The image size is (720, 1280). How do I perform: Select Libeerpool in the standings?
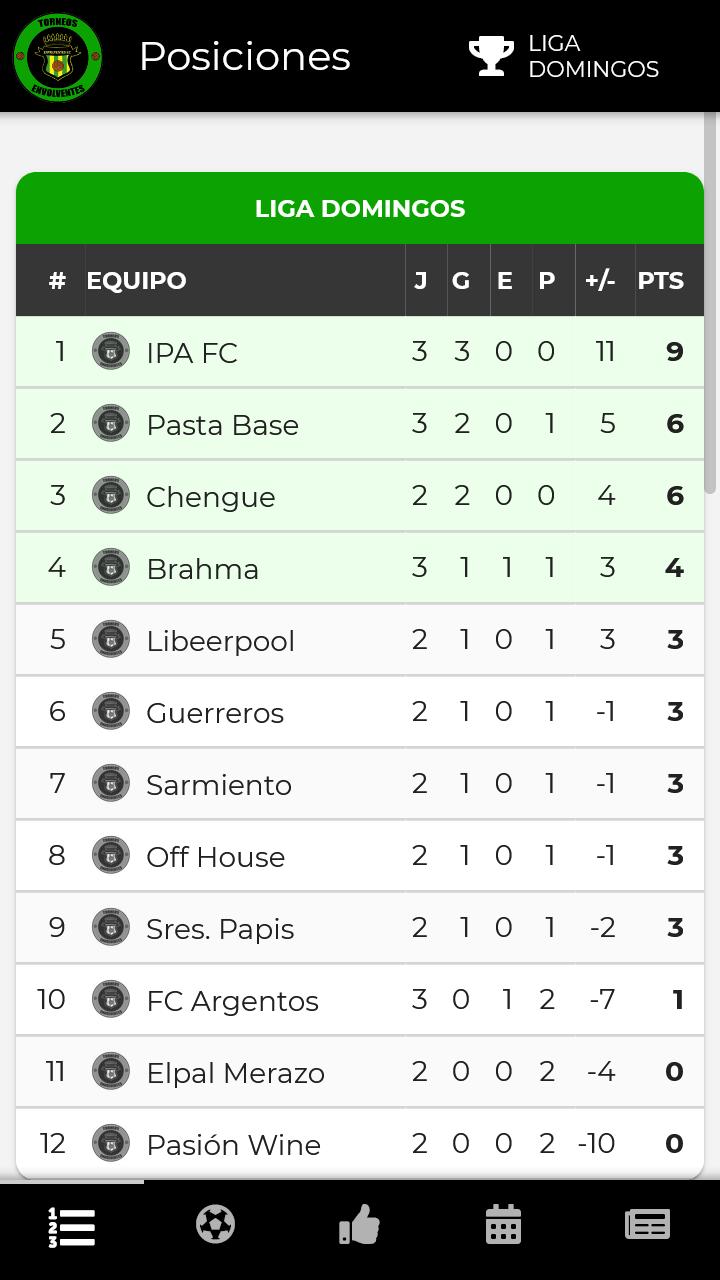click(x=360, y=640)
